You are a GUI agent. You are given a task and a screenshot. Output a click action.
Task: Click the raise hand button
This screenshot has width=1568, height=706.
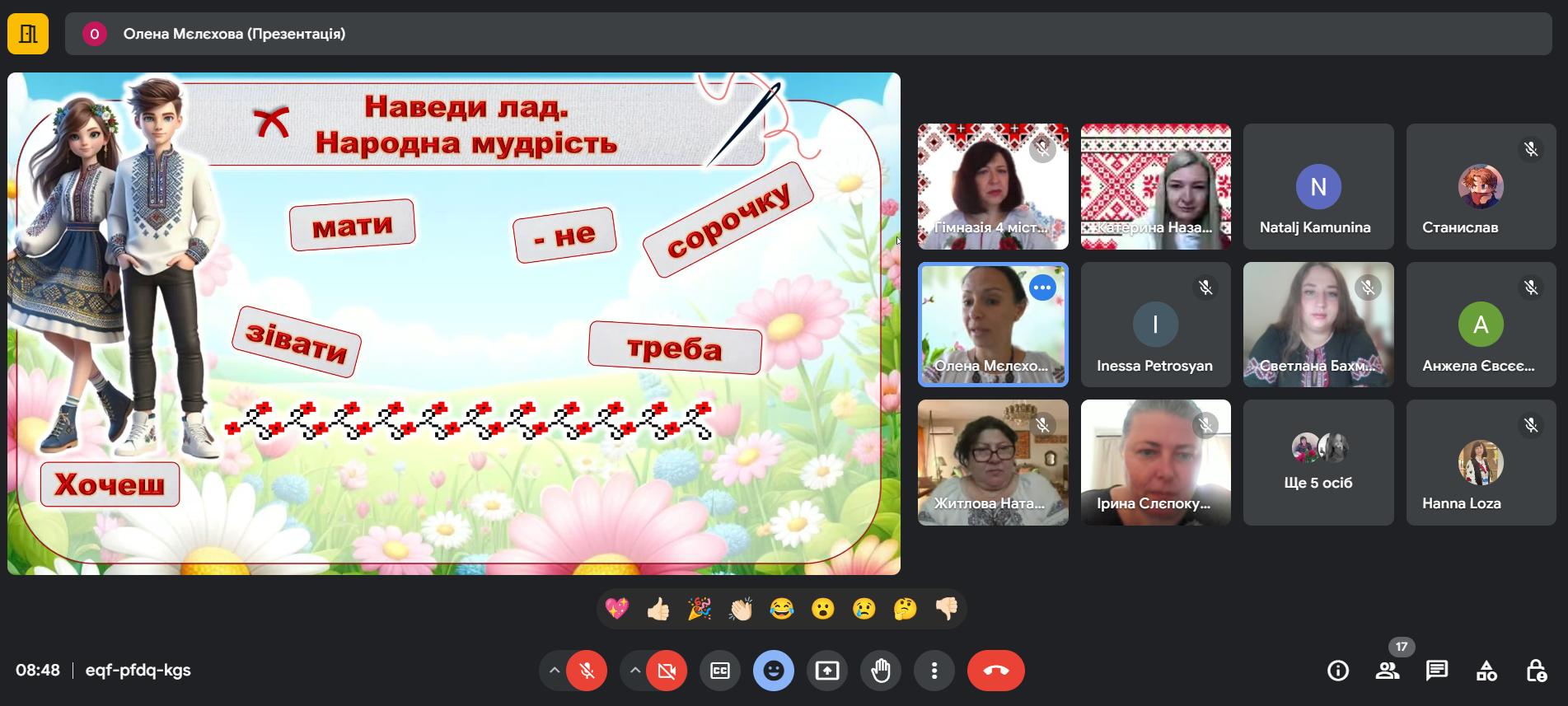(880, 671)
